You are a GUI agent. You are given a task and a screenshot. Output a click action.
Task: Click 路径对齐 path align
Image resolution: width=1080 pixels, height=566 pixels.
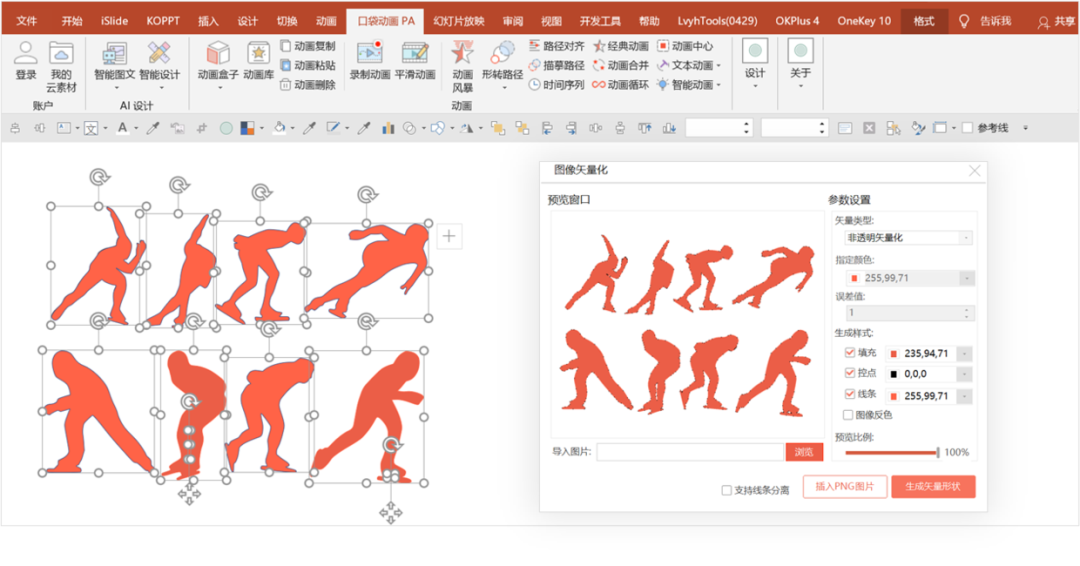point(557,46)
